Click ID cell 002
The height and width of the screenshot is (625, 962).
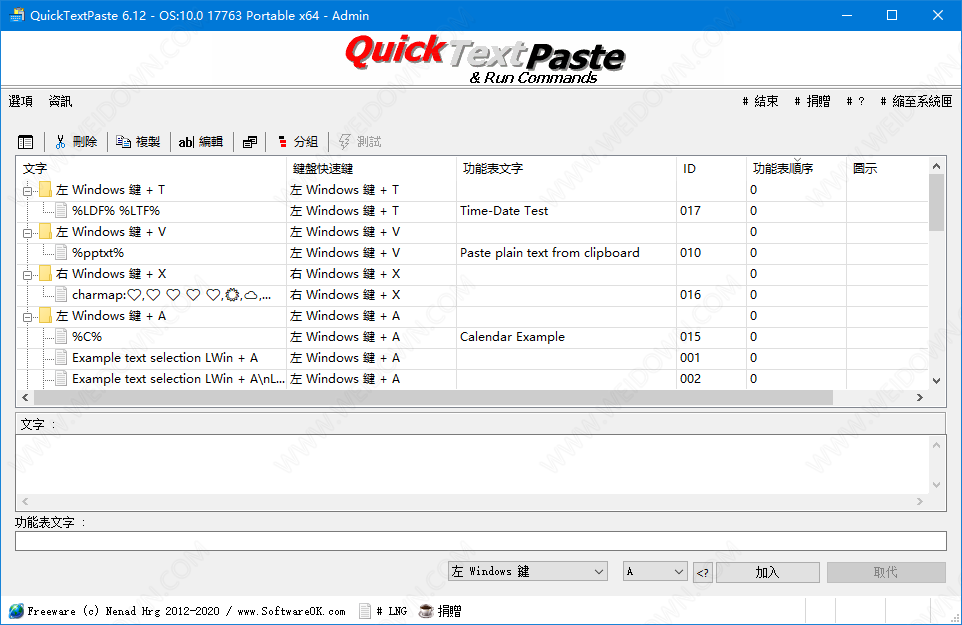click(690, 379)
